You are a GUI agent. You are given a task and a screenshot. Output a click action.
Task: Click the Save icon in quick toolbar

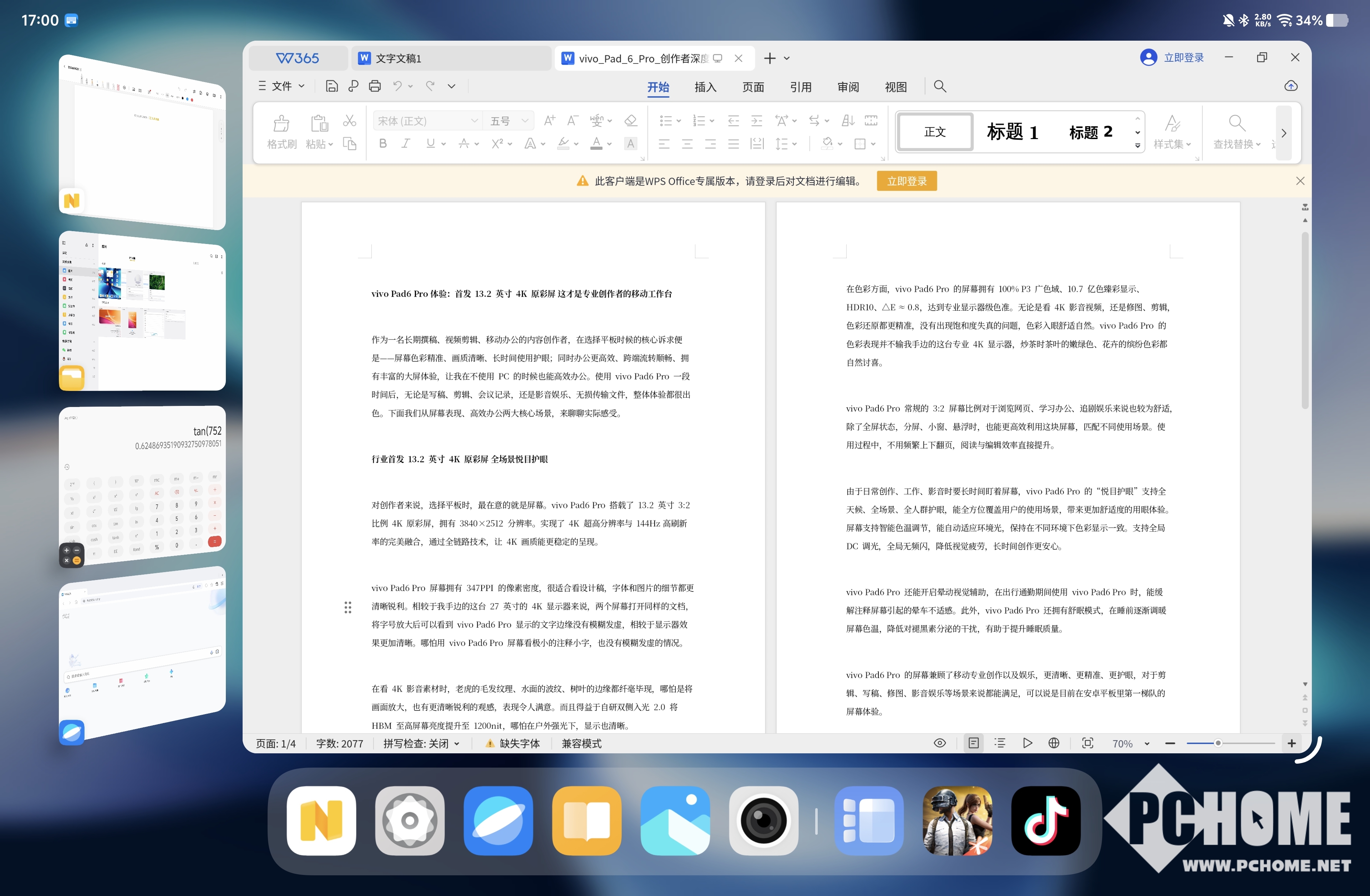(x=331, y=86)
